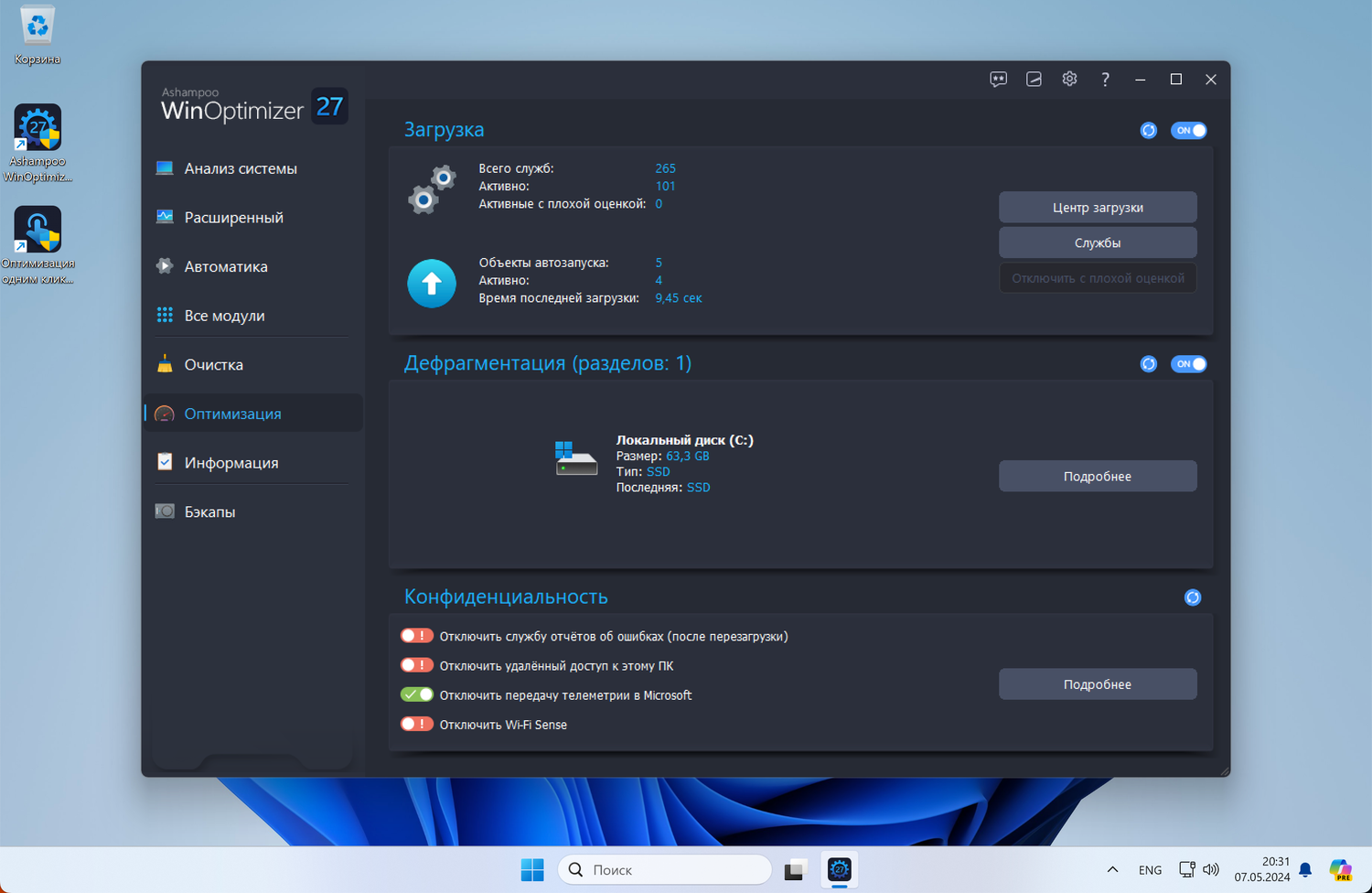Click the Локальный диск (C:) label
This screenshot has width=1372, height=893.
click(685, 440)
